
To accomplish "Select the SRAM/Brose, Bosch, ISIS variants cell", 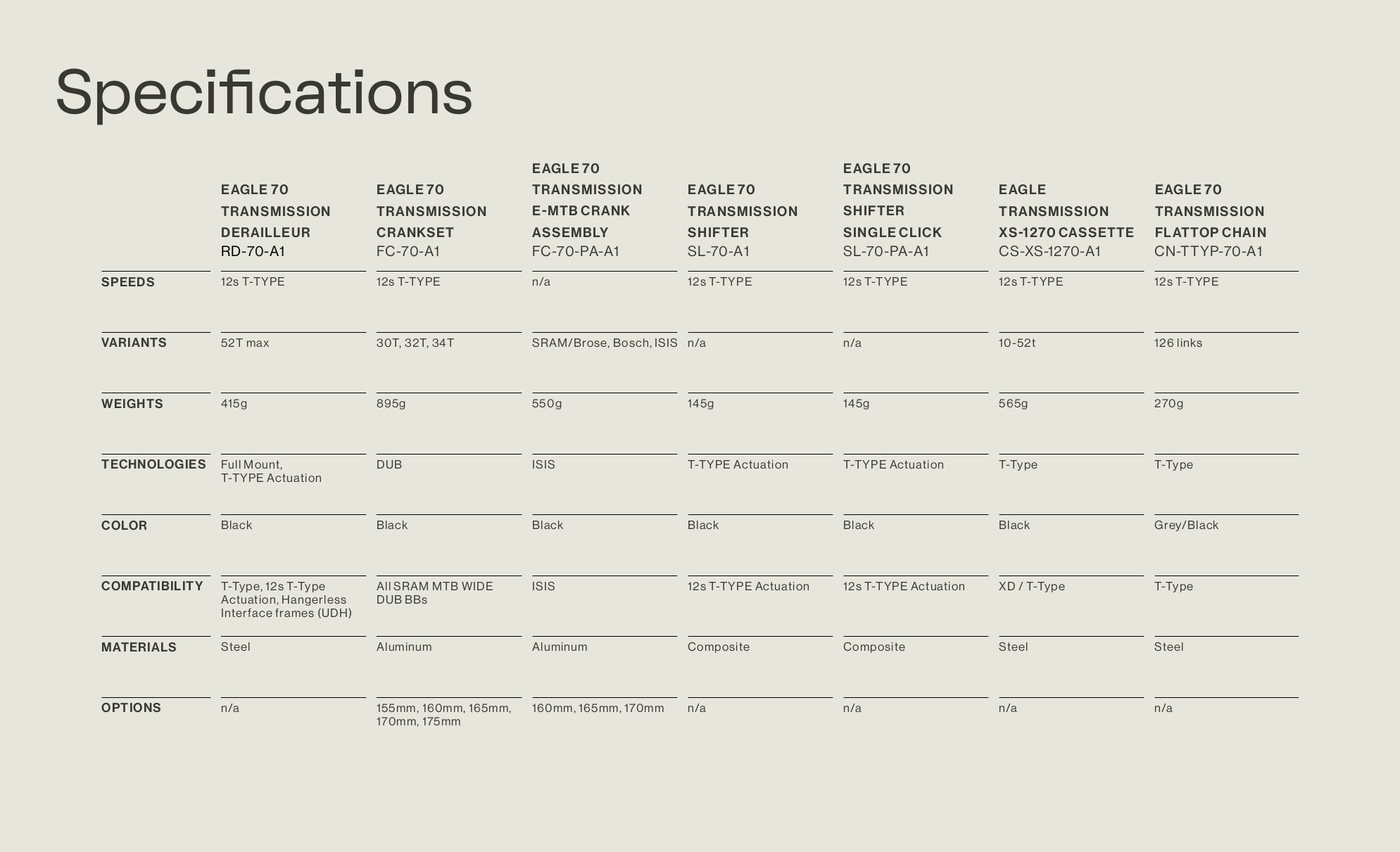I will [605, 343].
